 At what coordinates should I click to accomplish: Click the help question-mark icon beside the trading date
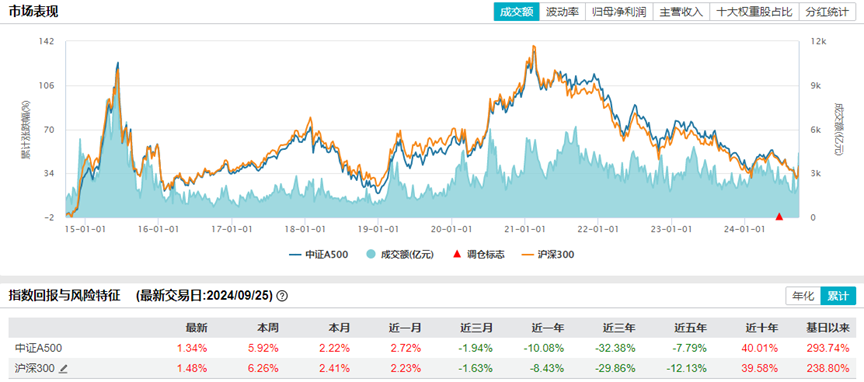click(282, 296)
